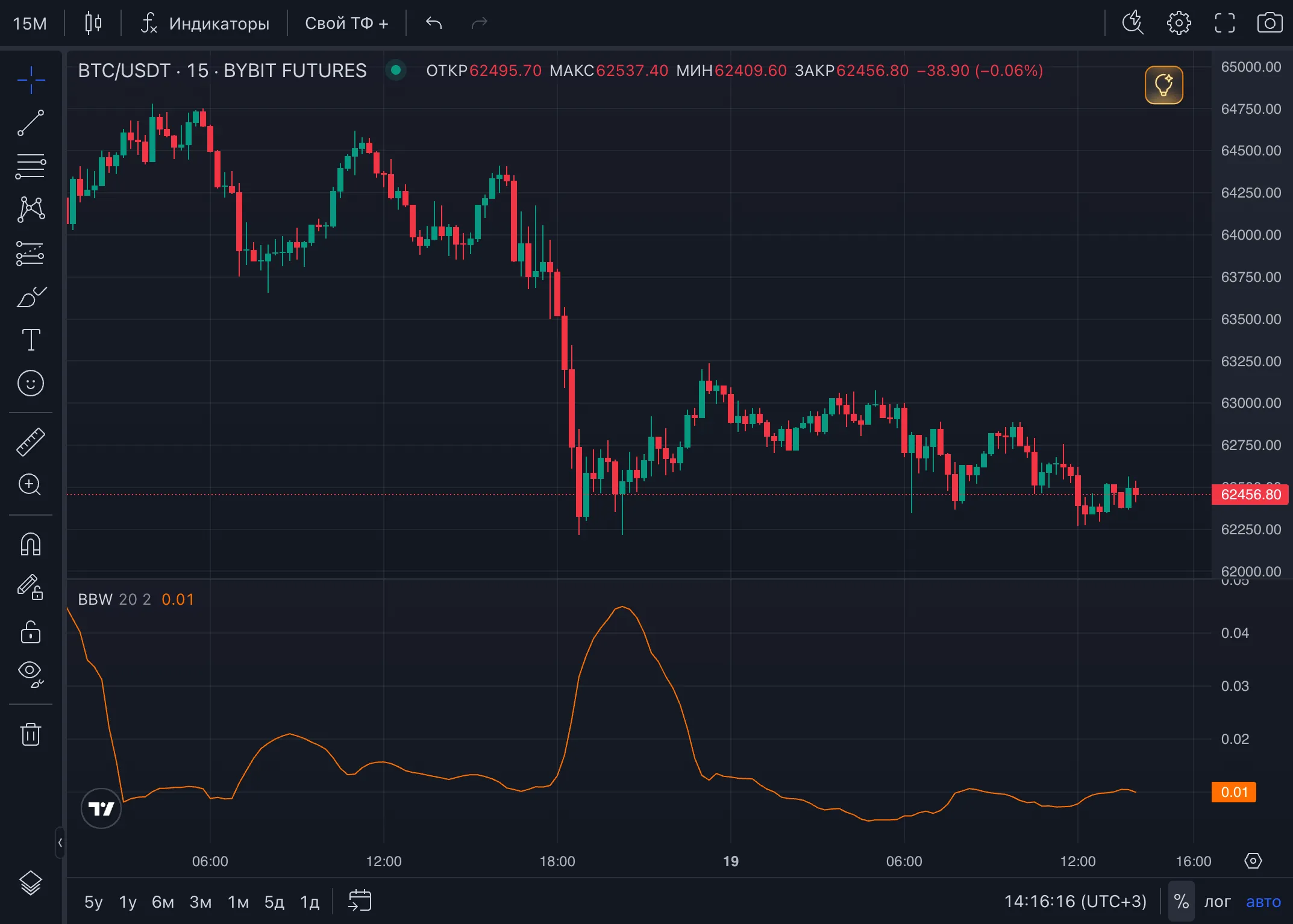Open the quick search lightning icon

[1133, 23]
